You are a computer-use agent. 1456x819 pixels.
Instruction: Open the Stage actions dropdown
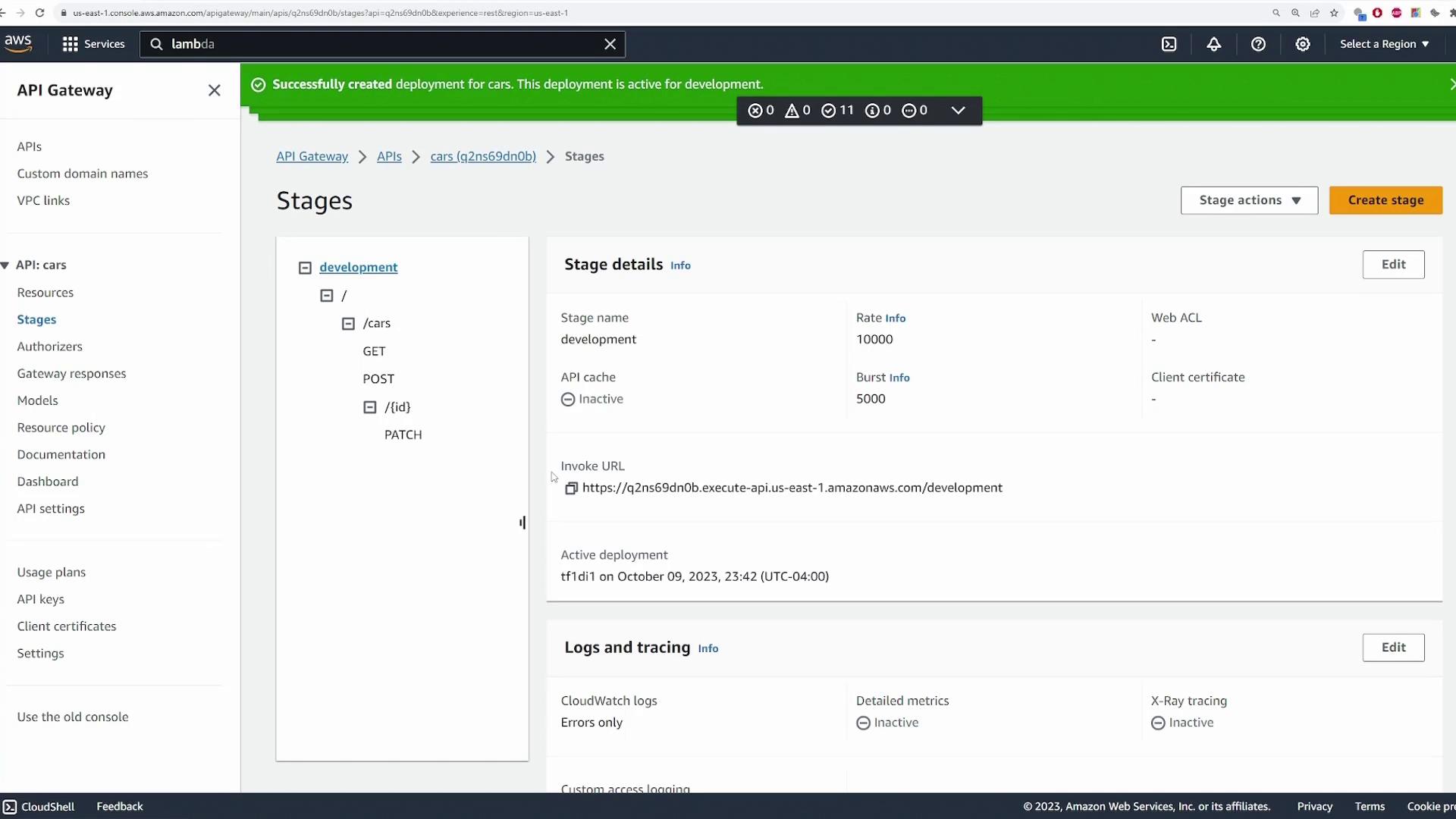[x=1248, y=200]
